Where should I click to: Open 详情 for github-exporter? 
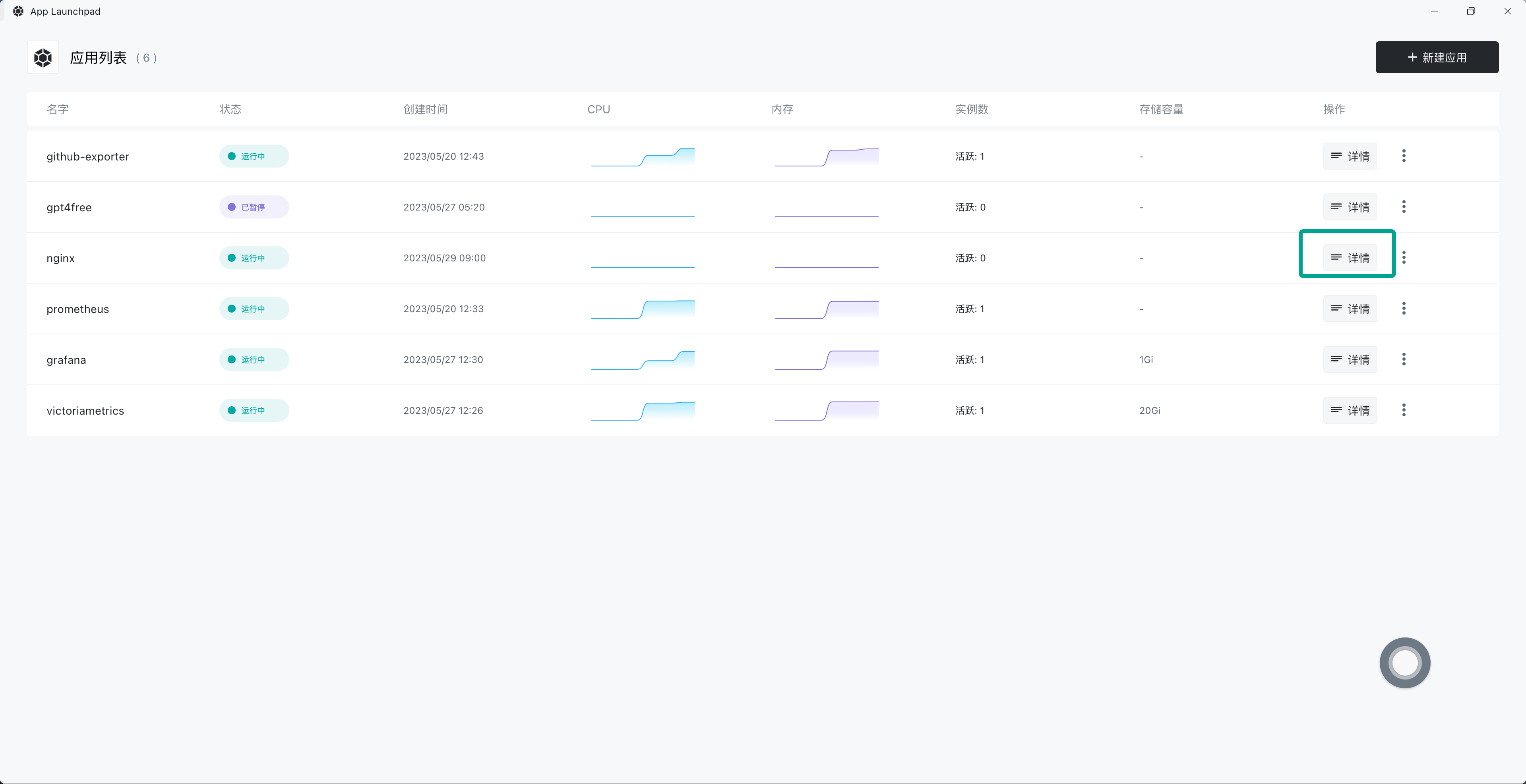pyautogui.click(x=1350, y=156)
